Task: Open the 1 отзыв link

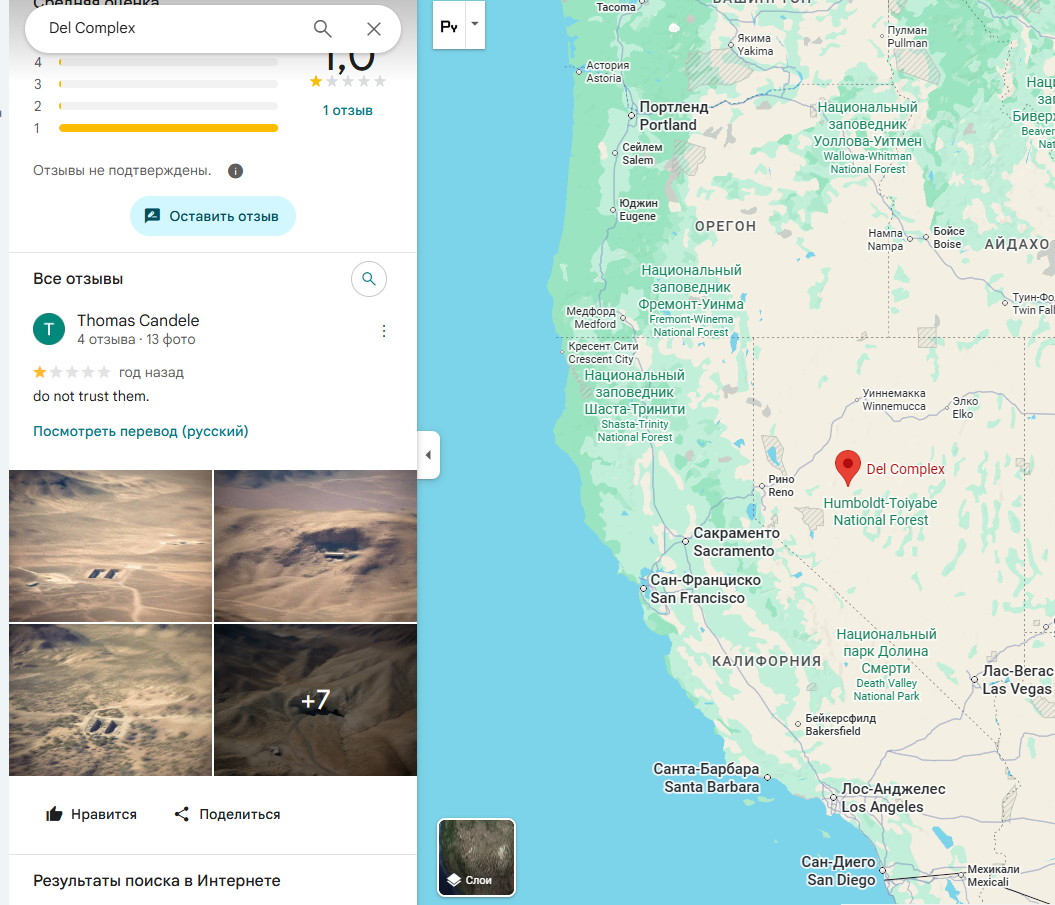Action: click(x=347, y=110)
